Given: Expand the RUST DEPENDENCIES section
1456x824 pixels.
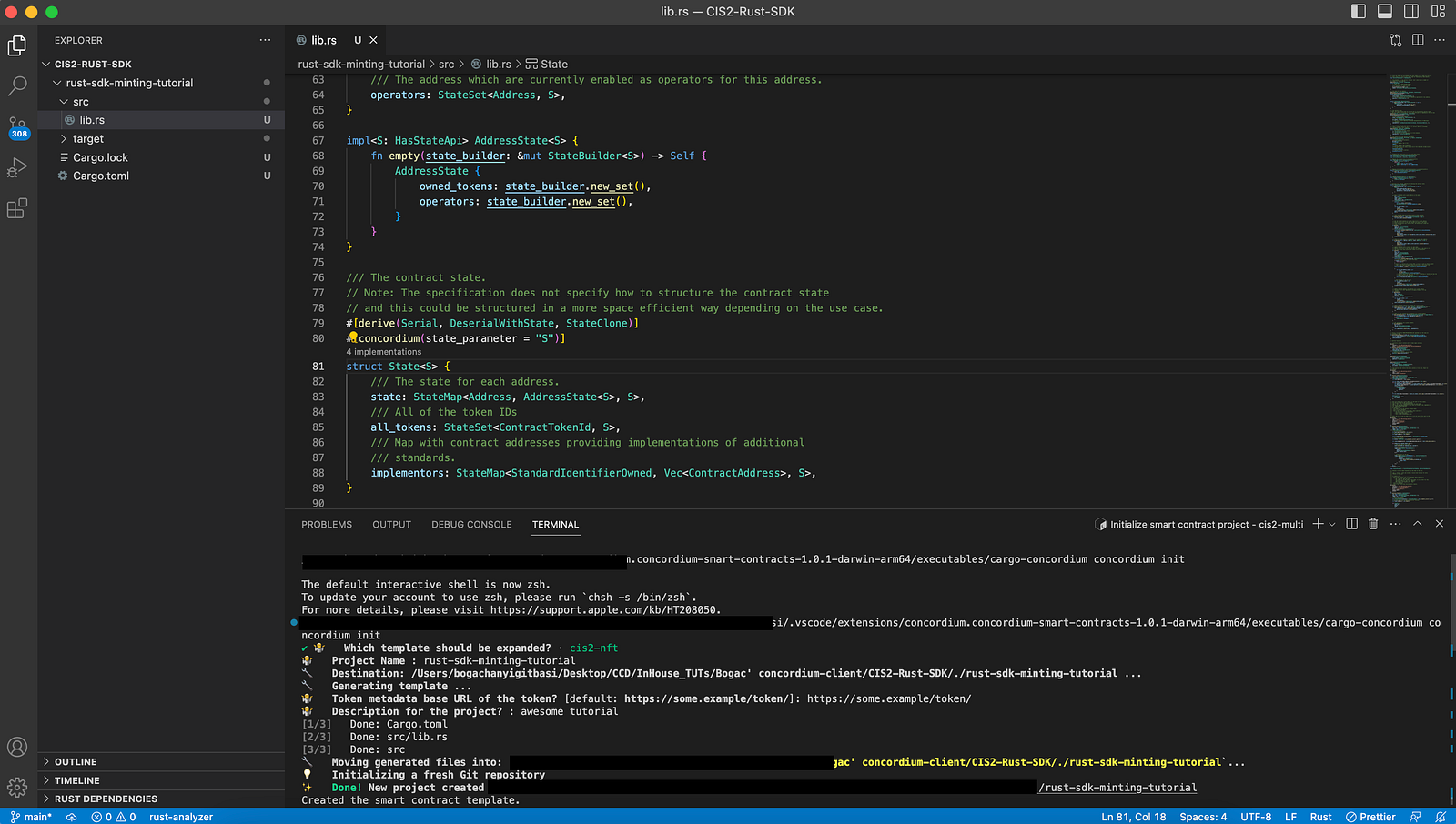Looking at the screenshot, I should click(x=161, y=799).
